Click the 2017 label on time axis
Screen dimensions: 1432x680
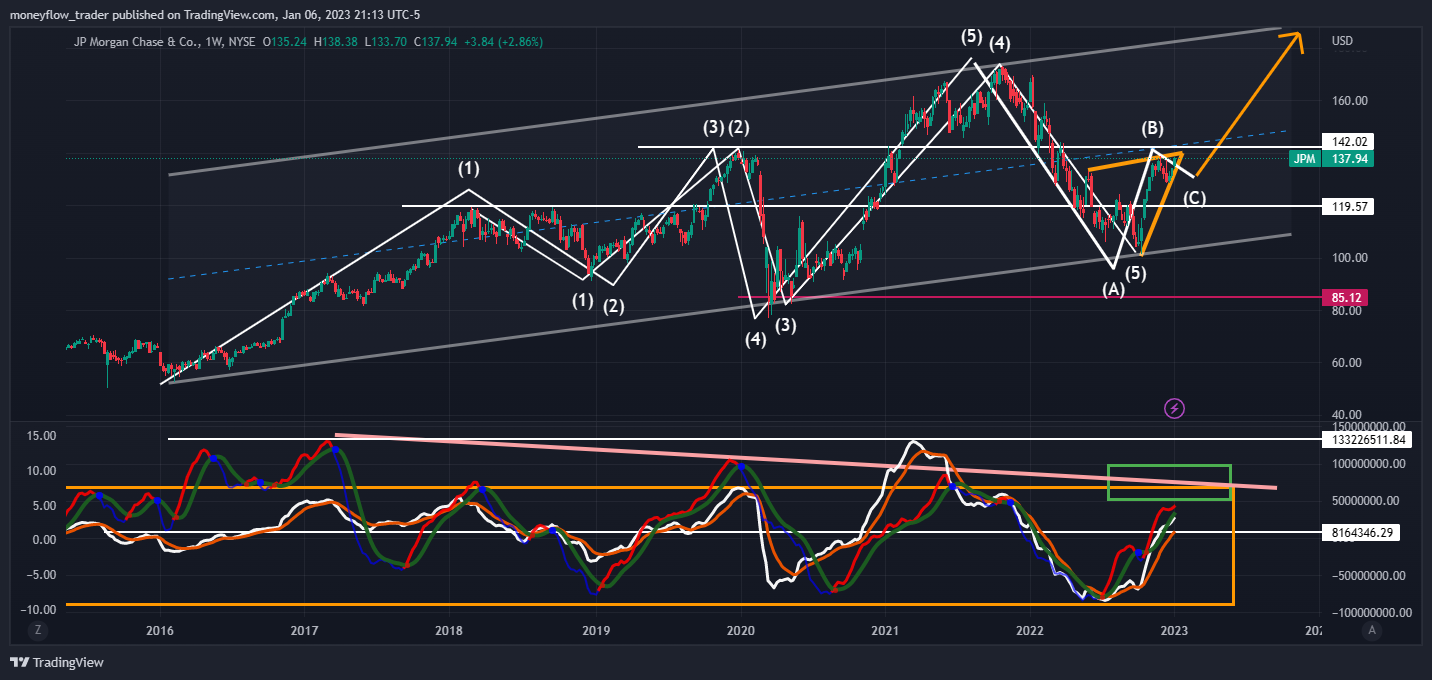(x=305, y=630)
